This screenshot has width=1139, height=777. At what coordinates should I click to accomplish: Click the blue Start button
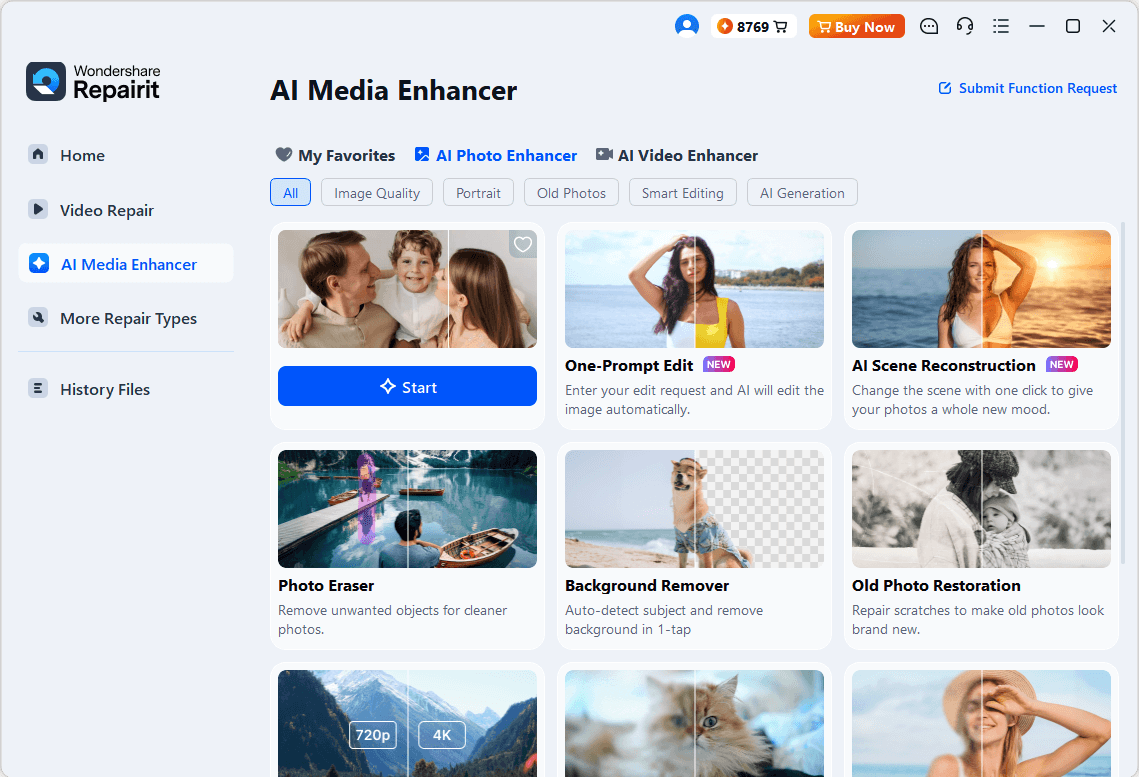pos(408,386)
